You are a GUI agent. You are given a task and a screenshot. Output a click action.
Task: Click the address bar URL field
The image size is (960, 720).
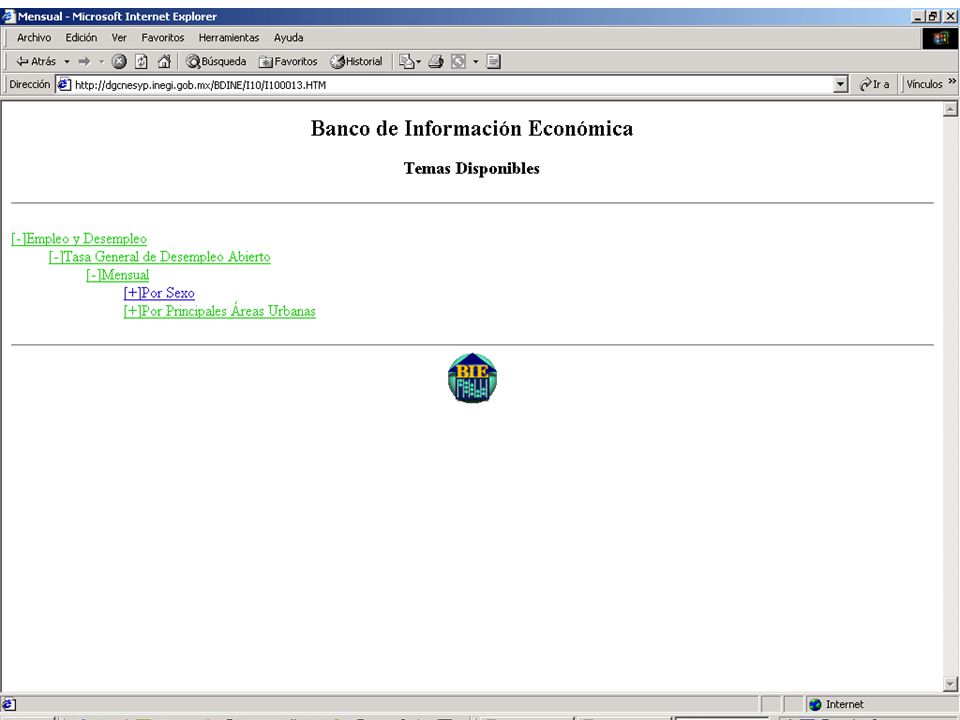click(x=453, y=84)
